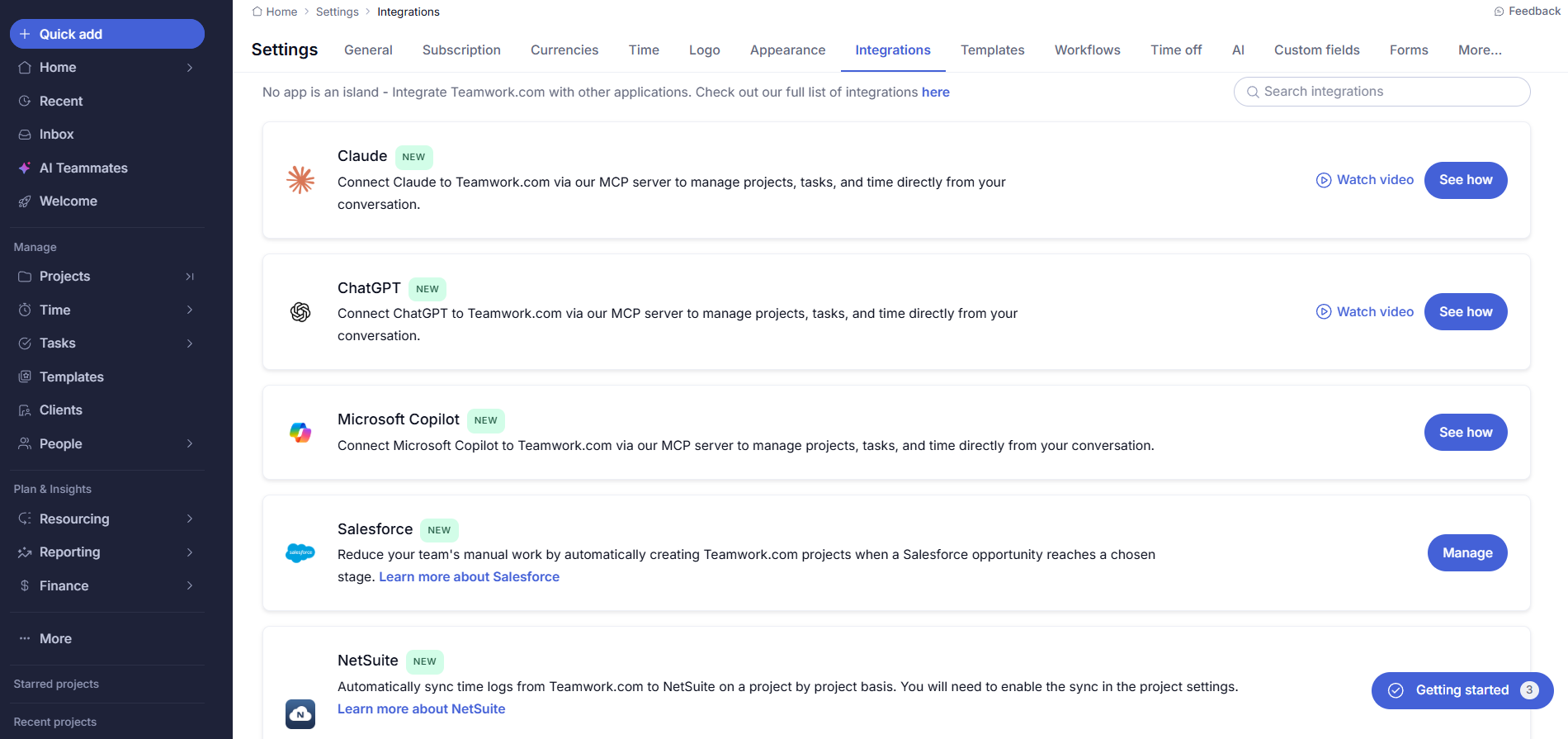Click the Getting started checkmark icon
This screenshot has width=1568, height=739.
[1396, 690]
